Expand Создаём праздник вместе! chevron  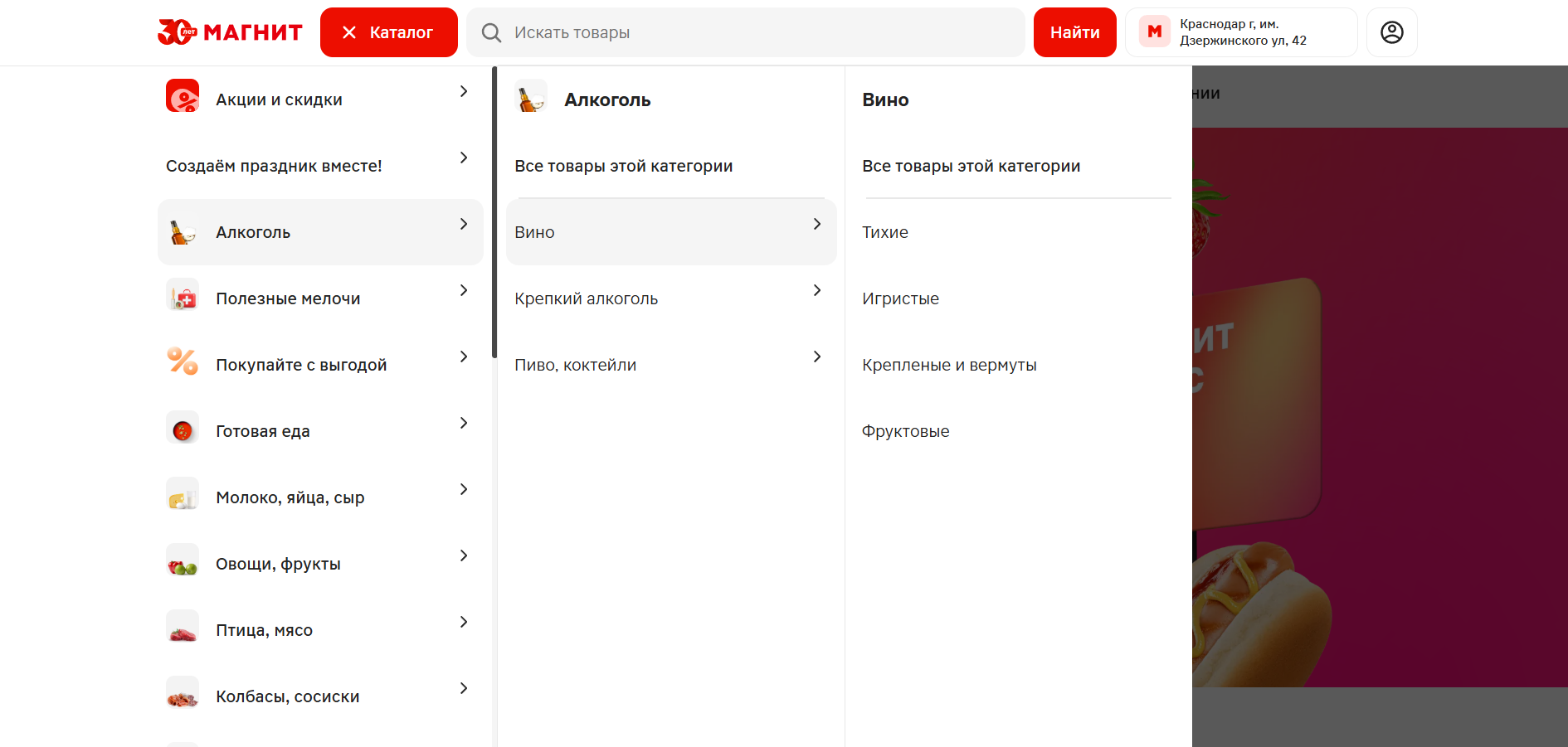pyautogui.click(x=464, y=158)
